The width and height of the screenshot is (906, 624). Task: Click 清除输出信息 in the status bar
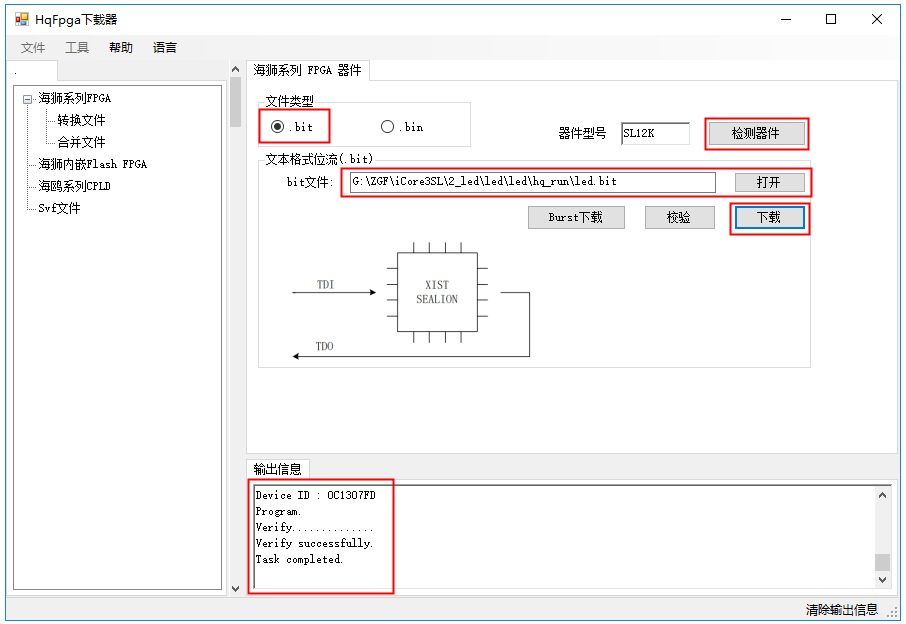click(842, 610)
